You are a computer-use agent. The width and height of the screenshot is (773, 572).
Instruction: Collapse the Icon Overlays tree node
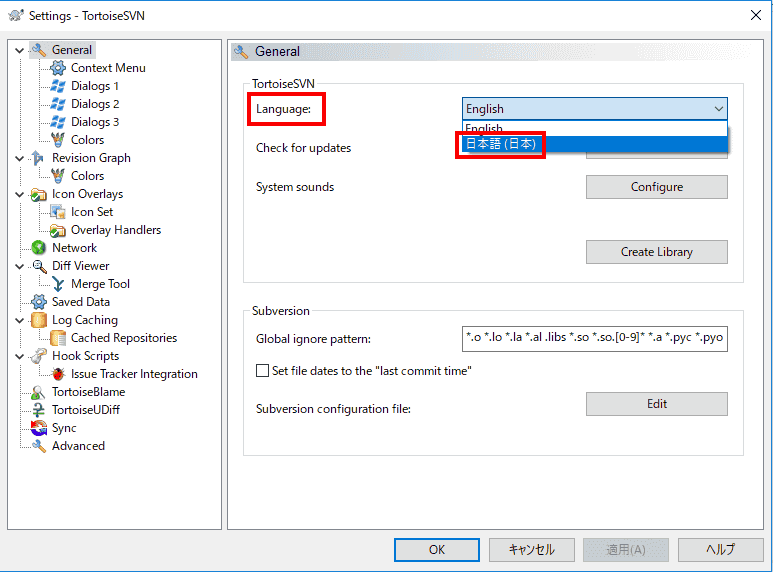coord(19,194)
